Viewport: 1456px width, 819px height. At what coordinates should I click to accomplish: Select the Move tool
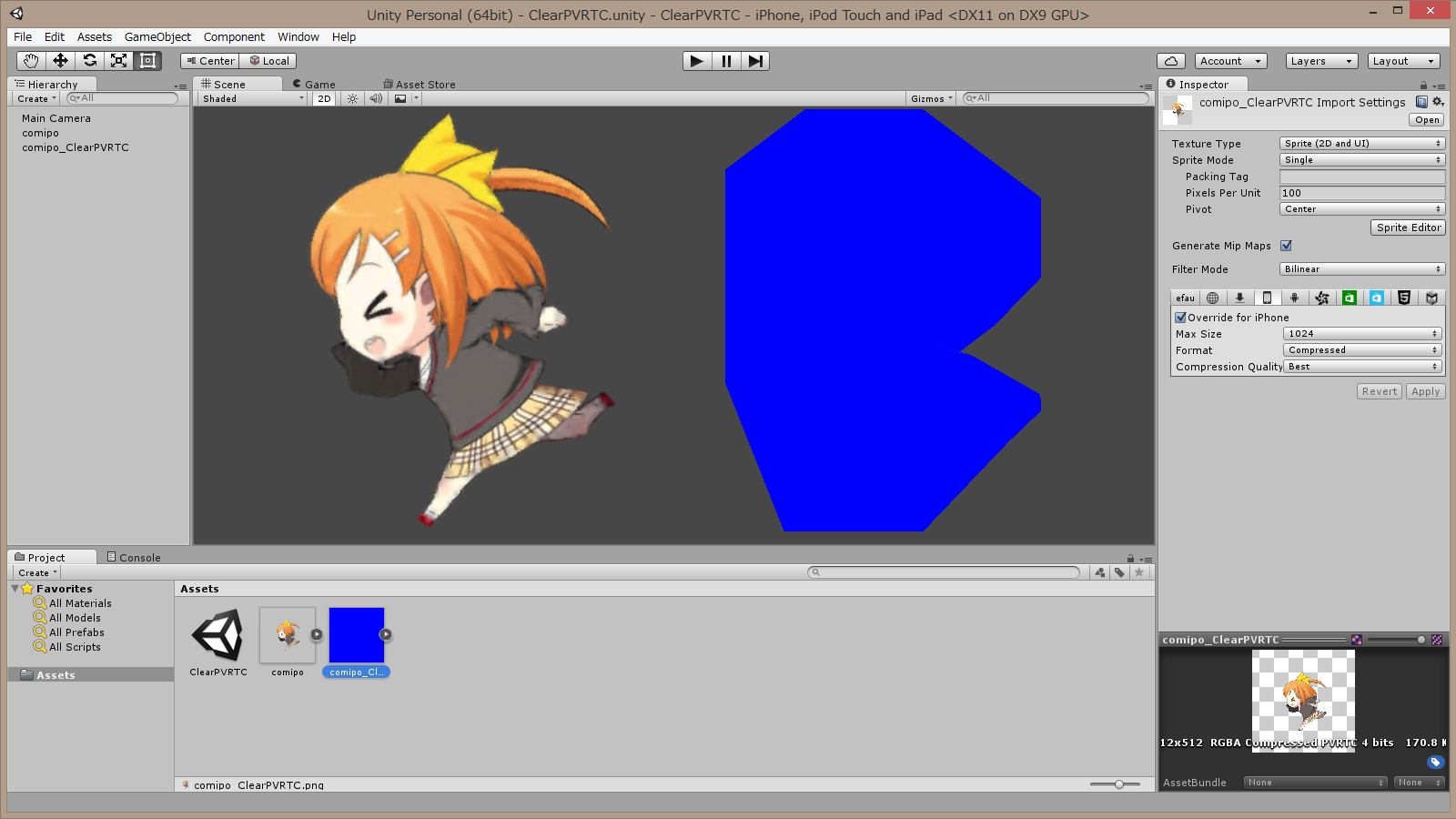60,61
